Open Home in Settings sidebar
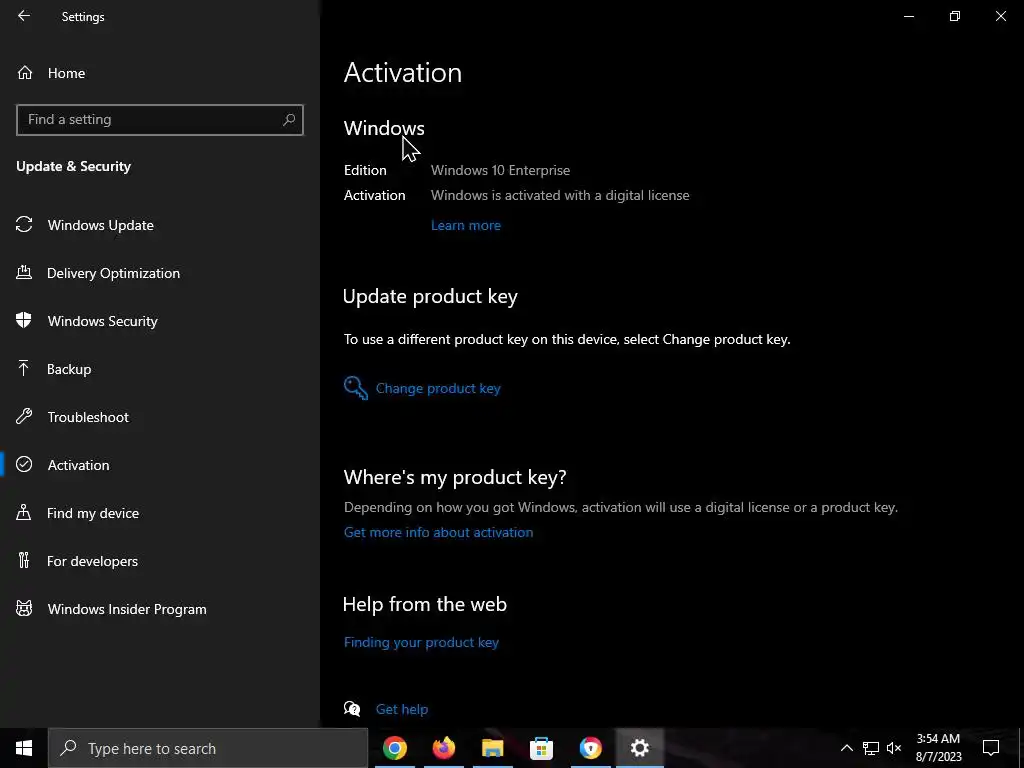 tap(159, 73)
